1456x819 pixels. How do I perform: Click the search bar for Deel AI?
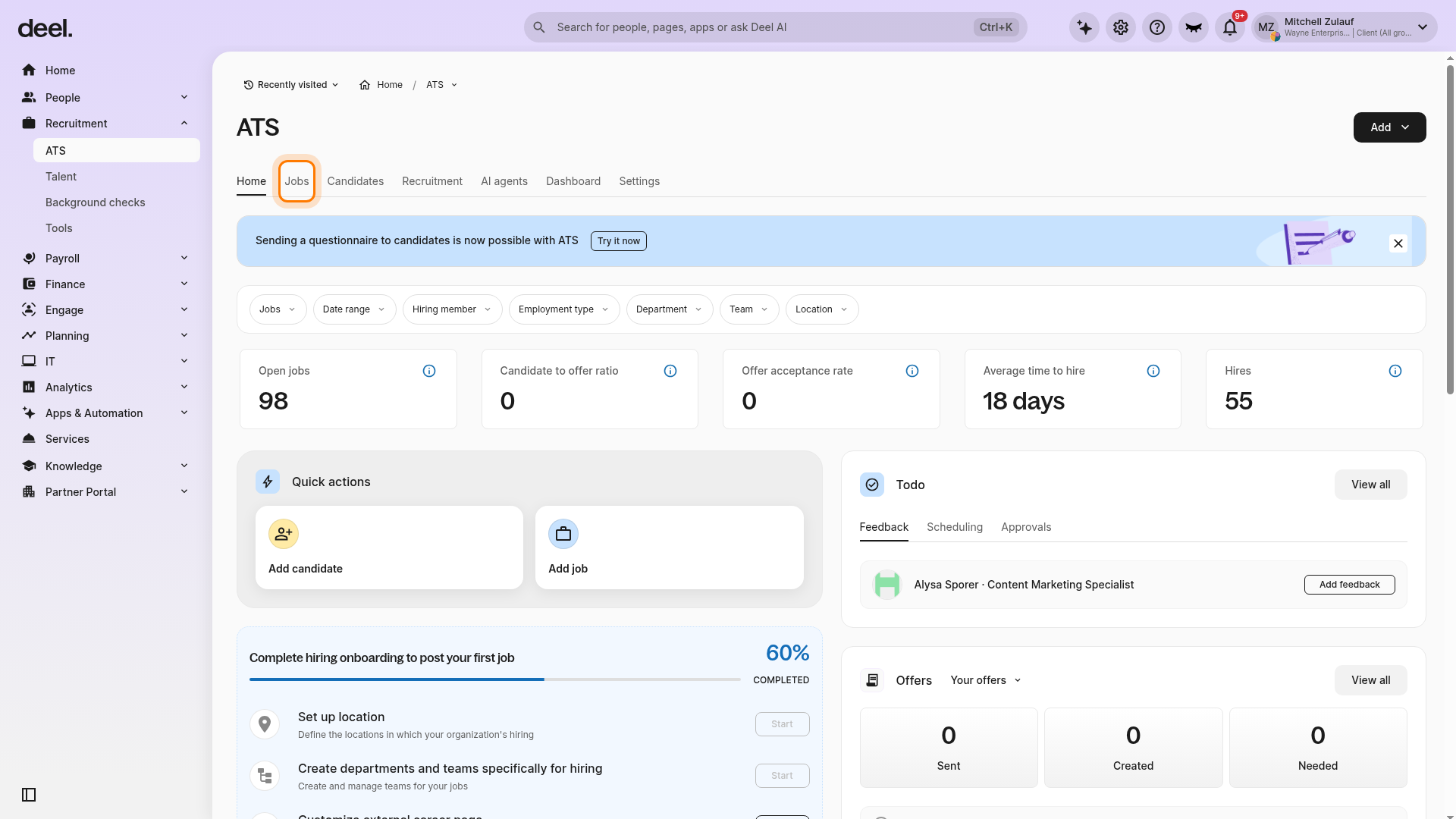[776, 27]
